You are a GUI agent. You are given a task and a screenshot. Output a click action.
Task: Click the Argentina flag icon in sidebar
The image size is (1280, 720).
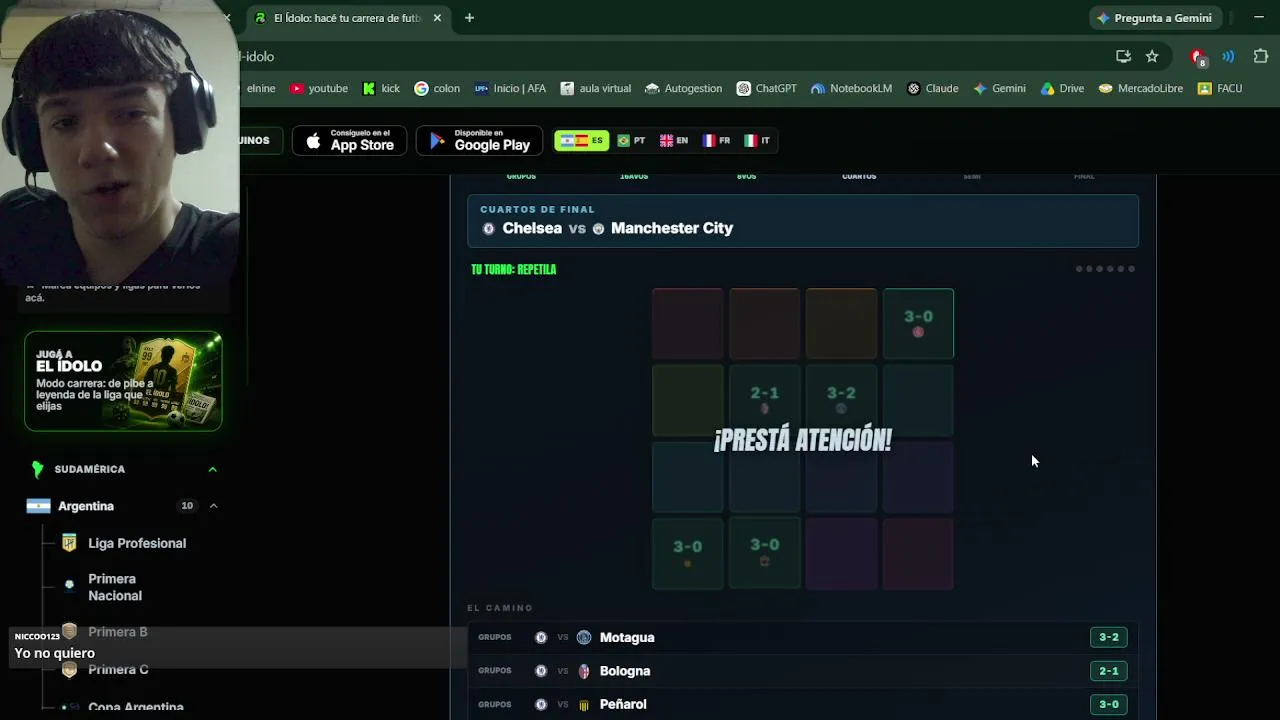click(x=38, y=506)
